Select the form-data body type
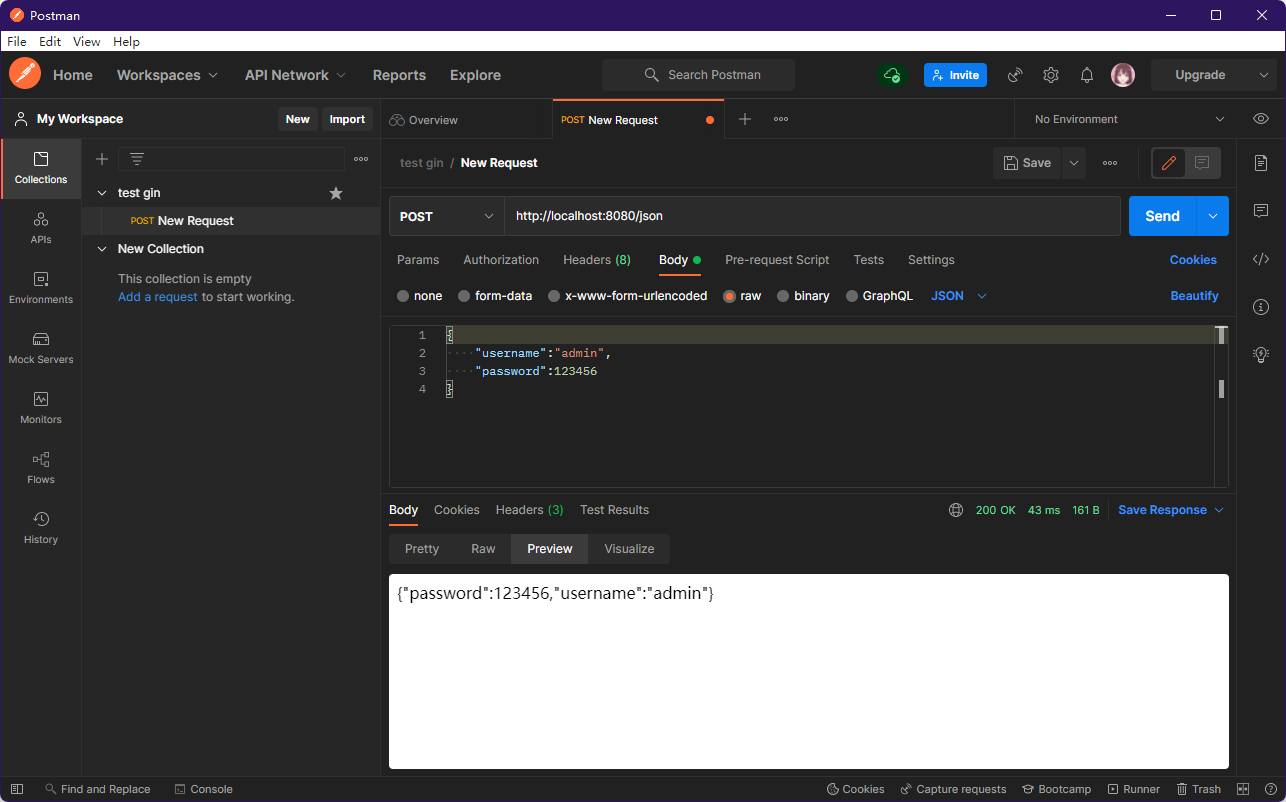Viewport: 1286px width, 802px height. coord(495,296)
